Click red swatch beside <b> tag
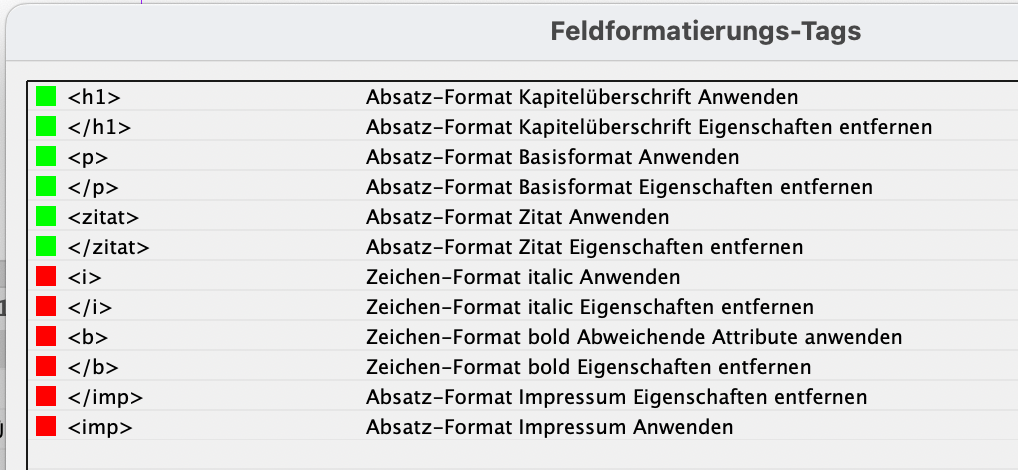 (46, 337)
